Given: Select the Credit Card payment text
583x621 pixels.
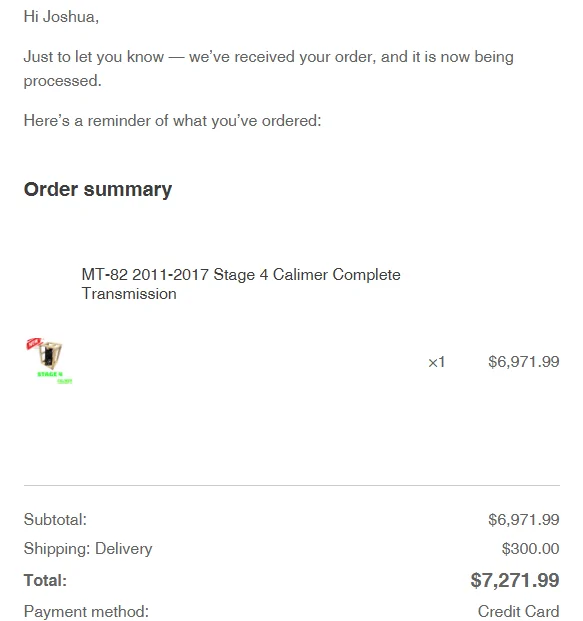Looking at the screenshot, I should coord(518,611).
